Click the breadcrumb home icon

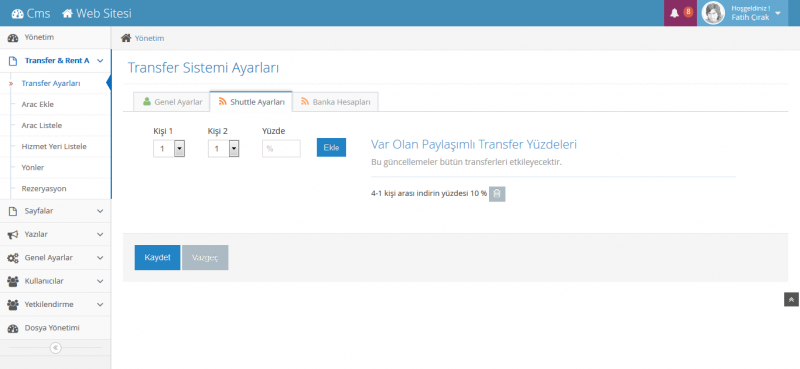126,38
